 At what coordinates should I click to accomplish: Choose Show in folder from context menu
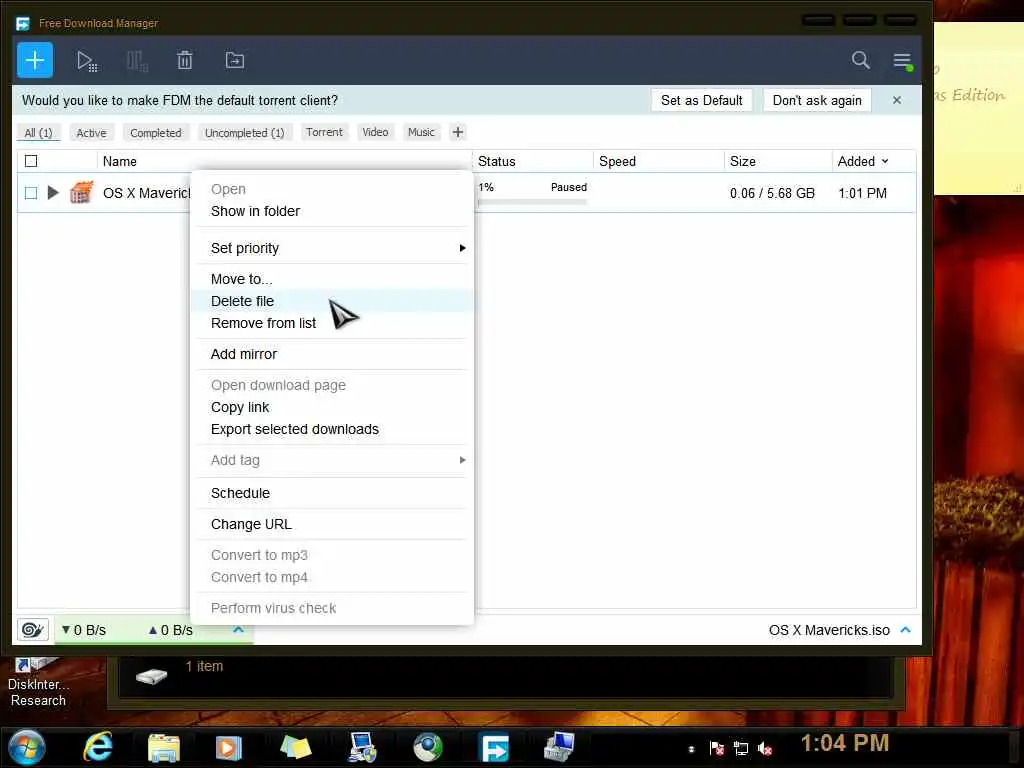coord(332,211)
